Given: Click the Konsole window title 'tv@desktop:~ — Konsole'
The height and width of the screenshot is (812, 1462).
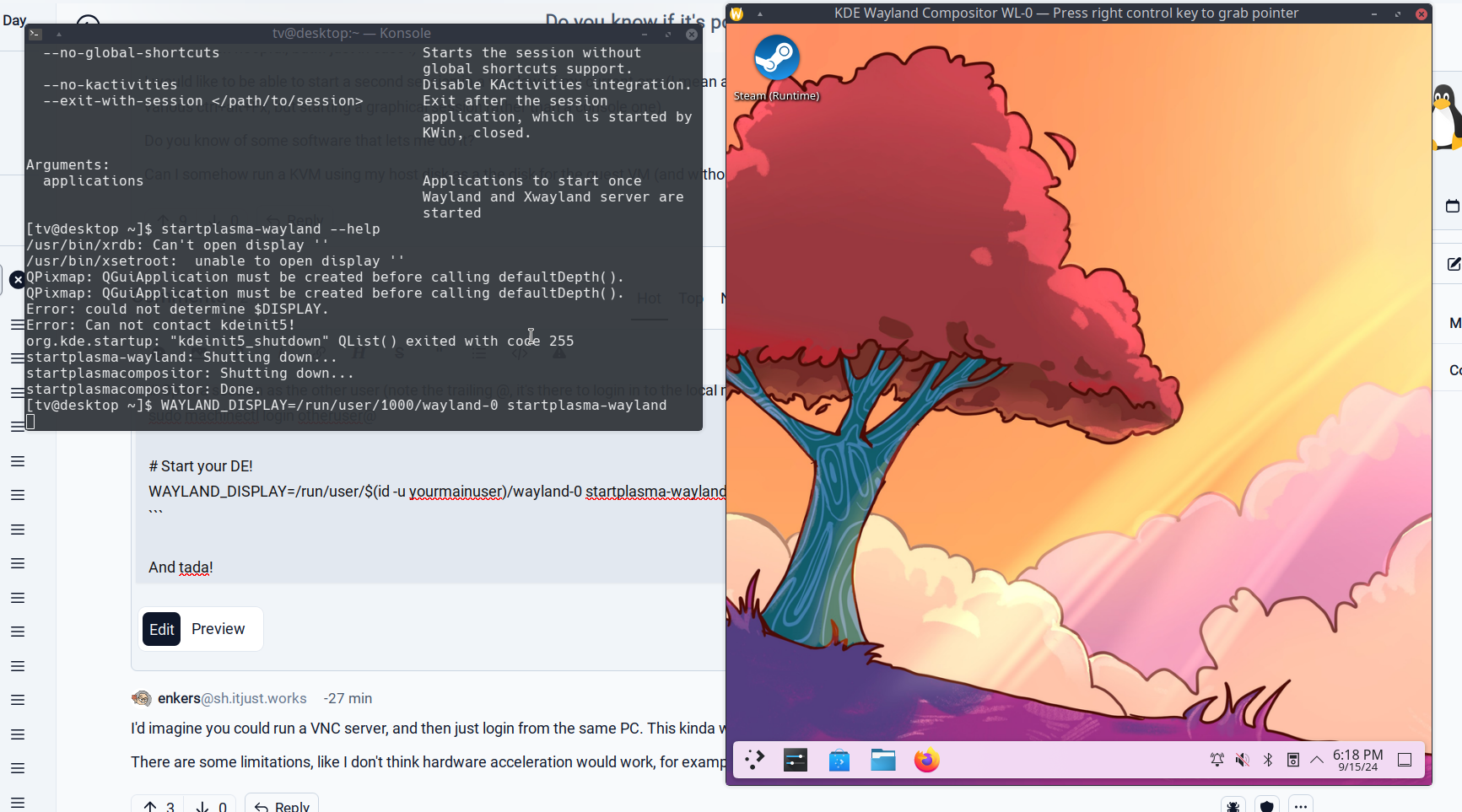Looking at the screenshot, I should pyautogui.click(x=352, y=34).
